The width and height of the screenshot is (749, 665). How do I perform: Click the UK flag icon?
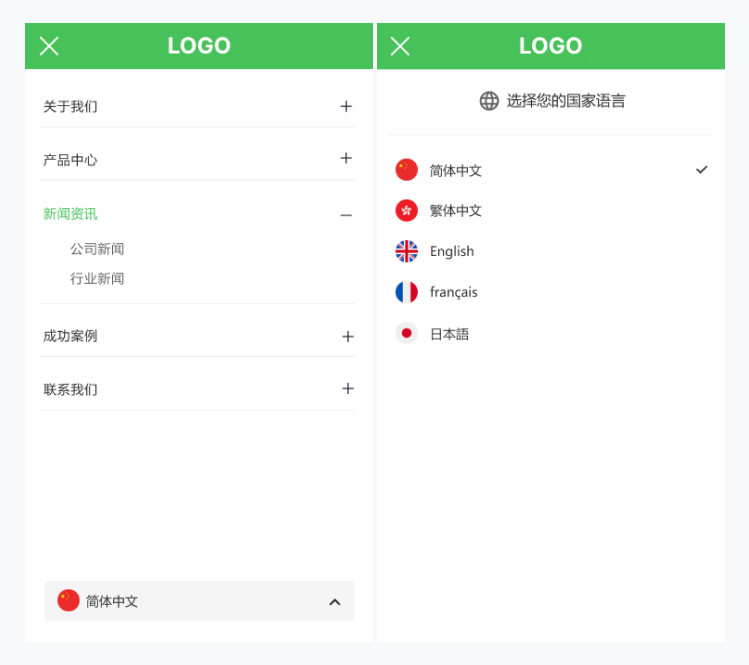[x=406, y=251]
